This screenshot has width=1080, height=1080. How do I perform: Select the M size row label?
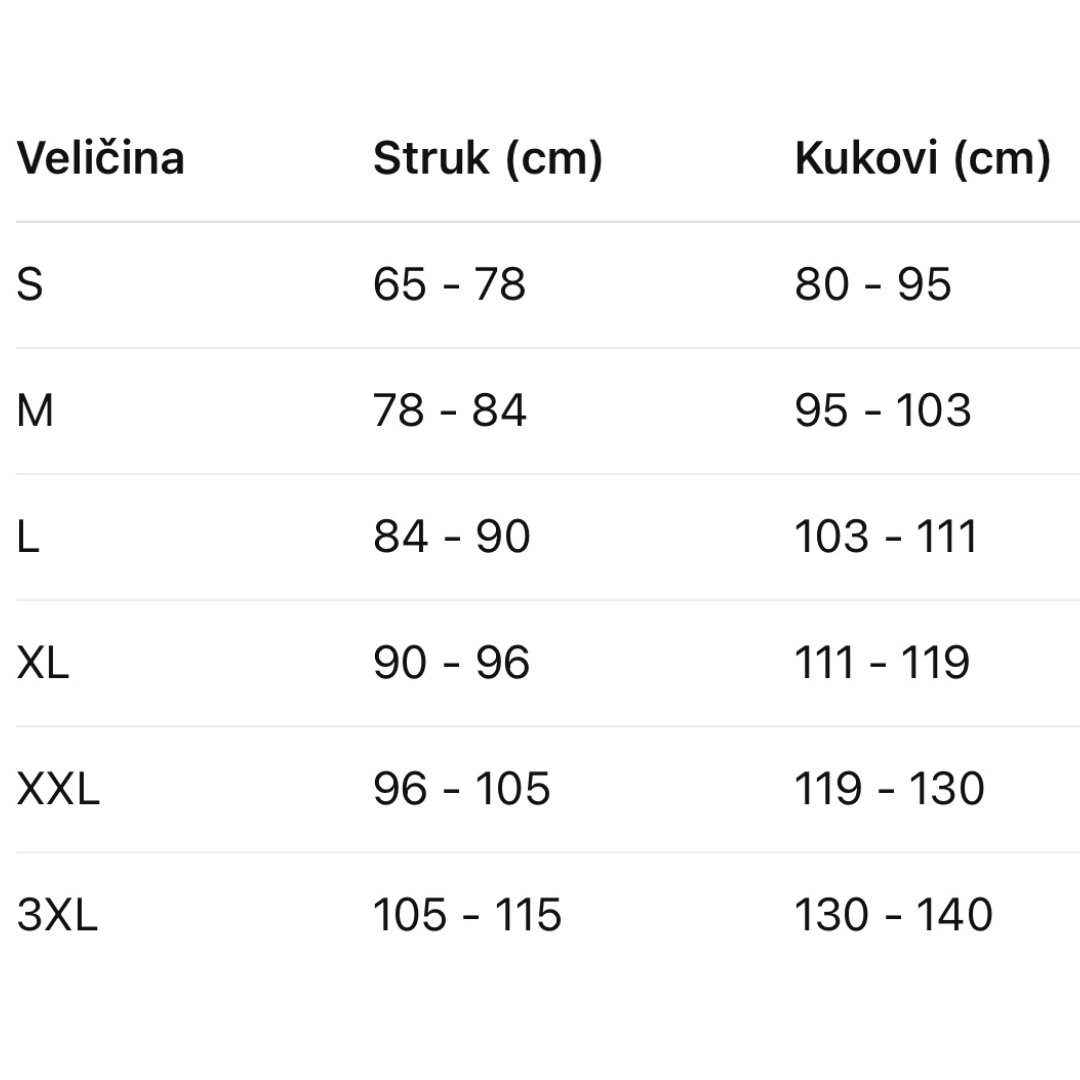(35, 411)
